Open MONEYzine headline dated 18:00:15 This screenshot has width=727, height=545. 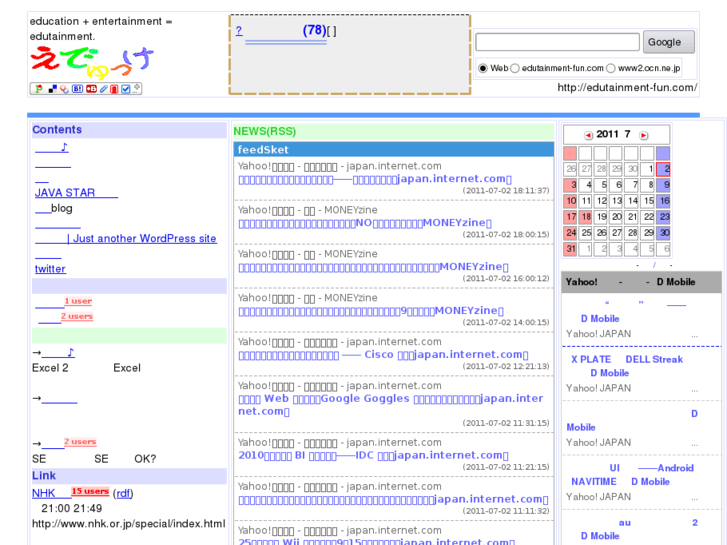click(x=365, y=223)
